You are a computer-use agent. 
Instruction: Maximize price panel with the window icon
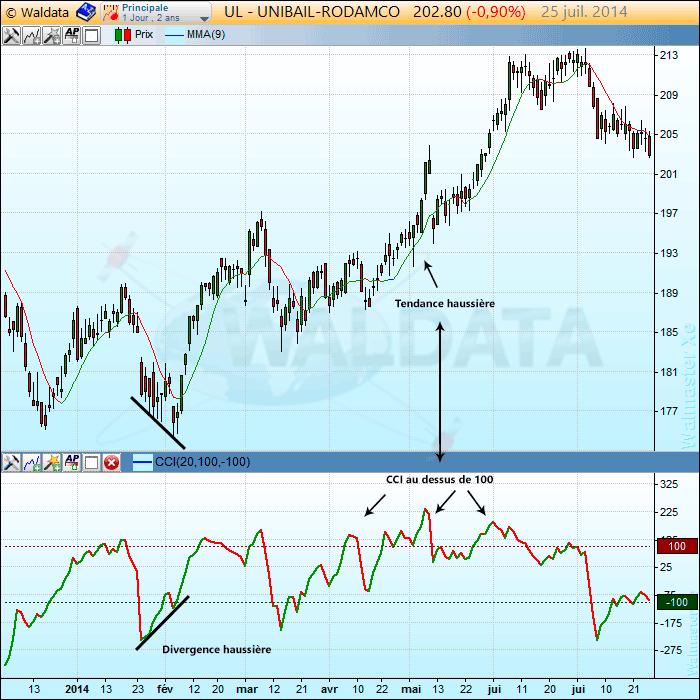[x=92, y=35]
